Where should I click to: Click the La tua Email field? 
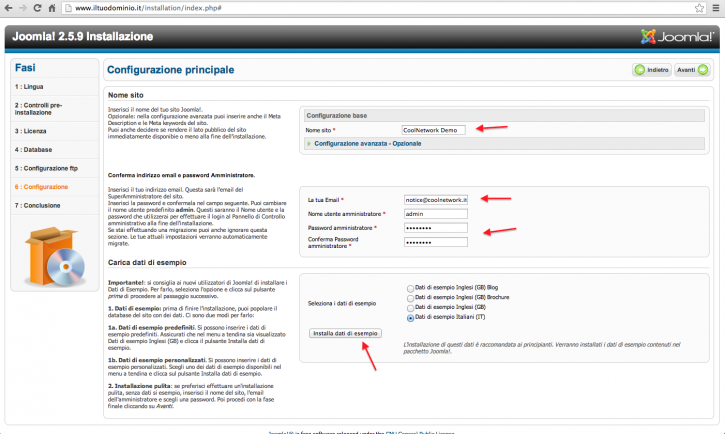[436, 200]
